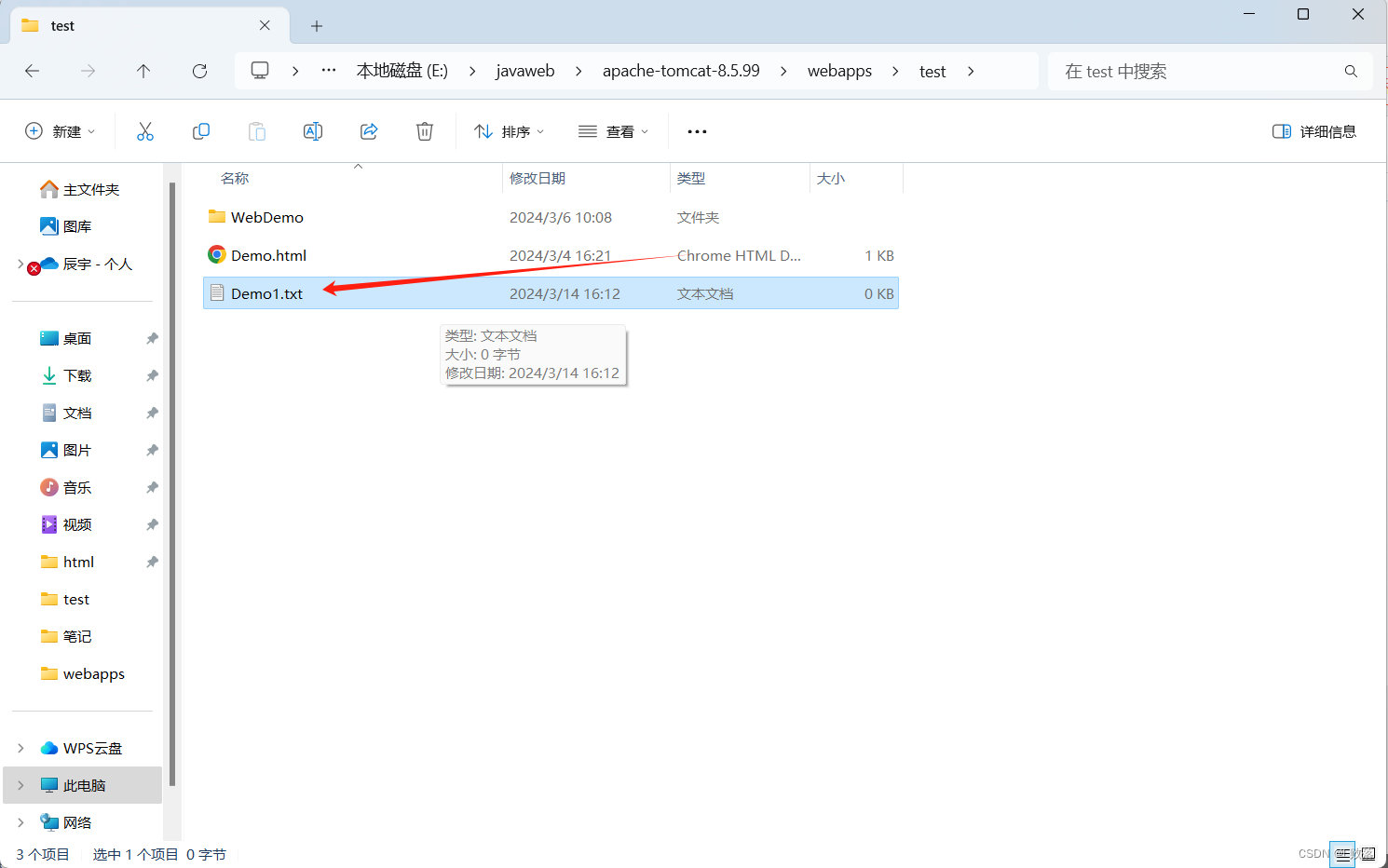Click the 文件夹 type cell of WebDemo
This screenshot has width=1388, height=868.
click(698, 217)
